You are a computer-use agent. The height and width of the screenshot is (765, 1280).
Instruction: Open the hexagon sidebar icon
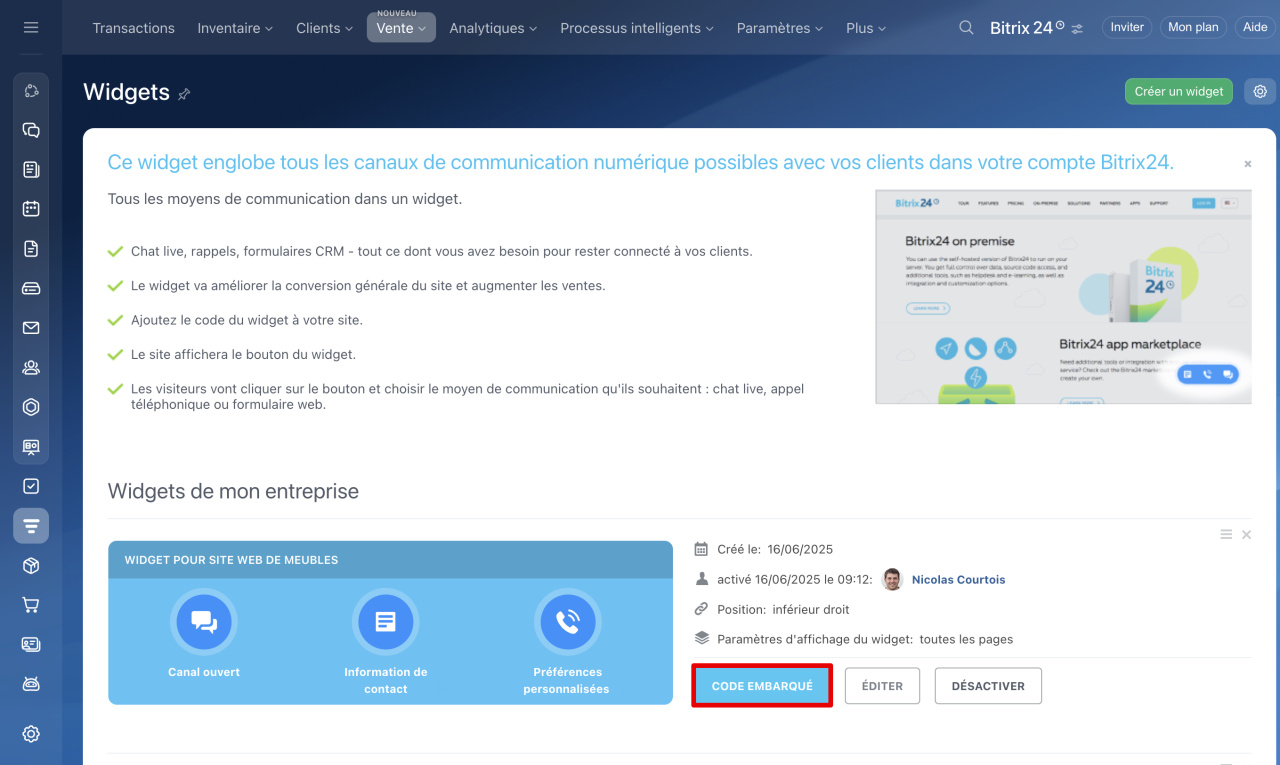pos(31,407)
